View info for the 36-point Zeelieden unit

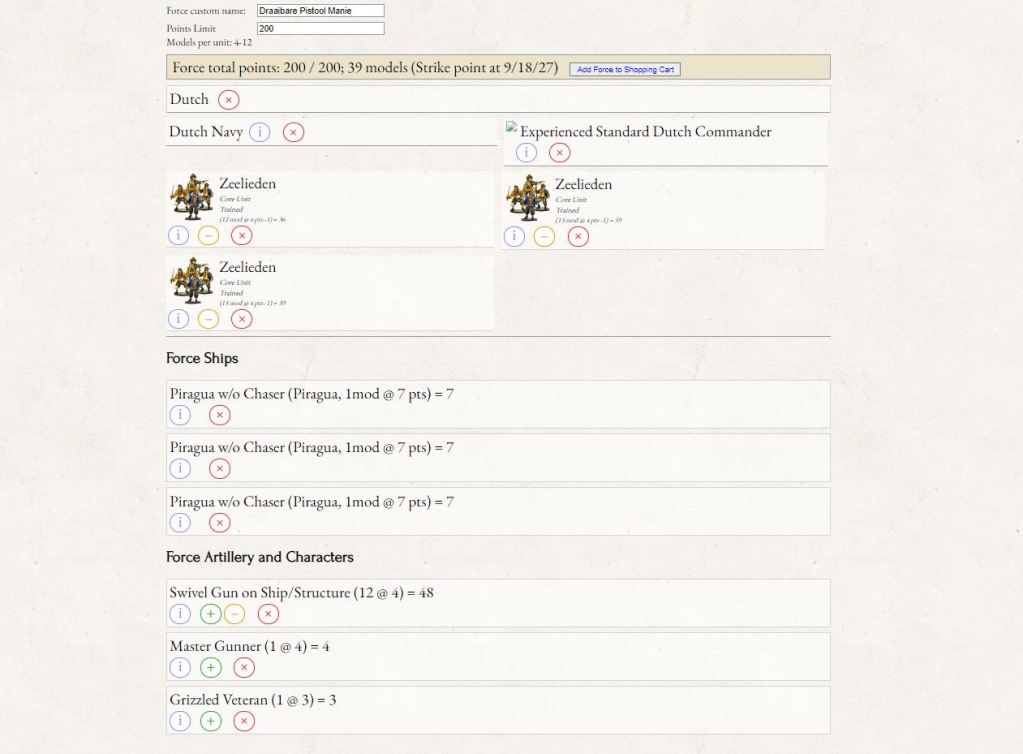click(178, 236)
